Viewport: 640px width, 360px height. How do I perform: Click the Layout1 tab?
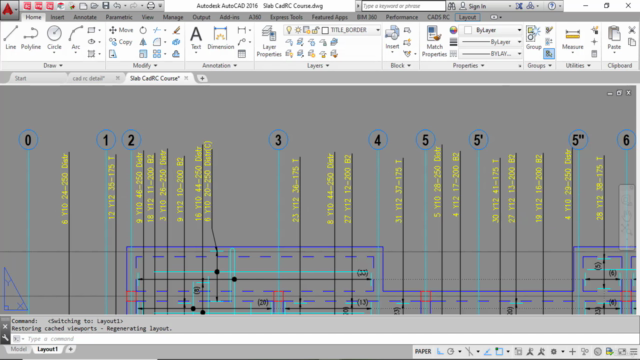tap(47, 349)
